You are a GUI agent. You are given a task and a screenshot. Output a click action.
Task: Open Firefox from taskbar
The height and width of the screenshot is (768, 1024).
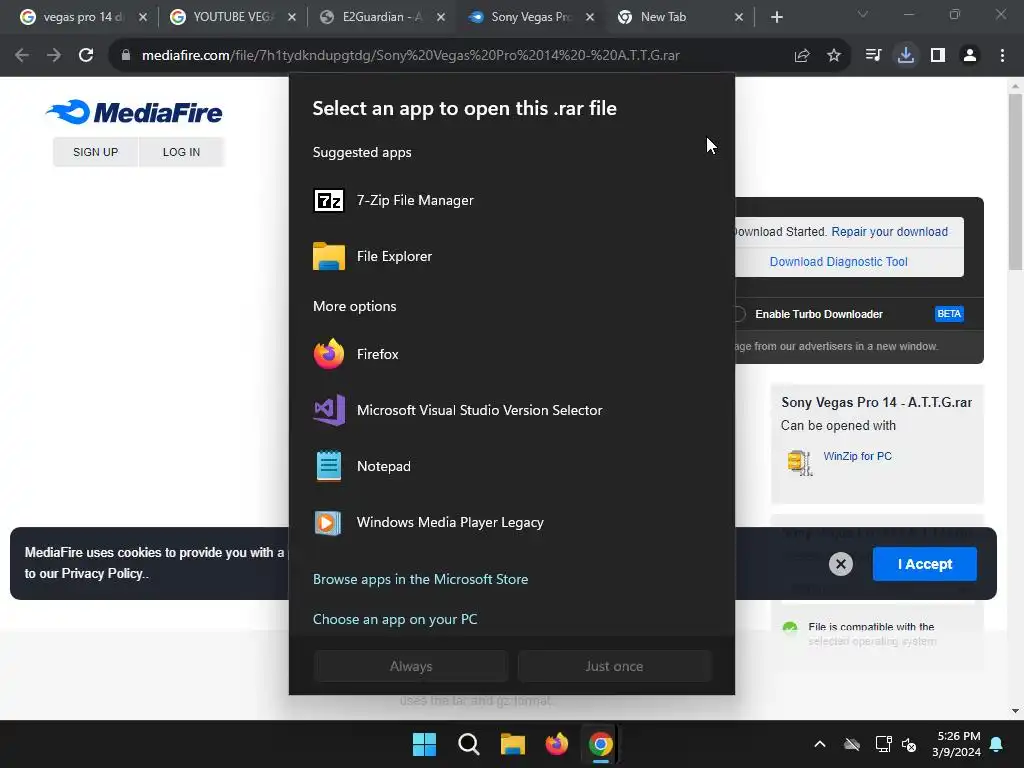[556, 744]
